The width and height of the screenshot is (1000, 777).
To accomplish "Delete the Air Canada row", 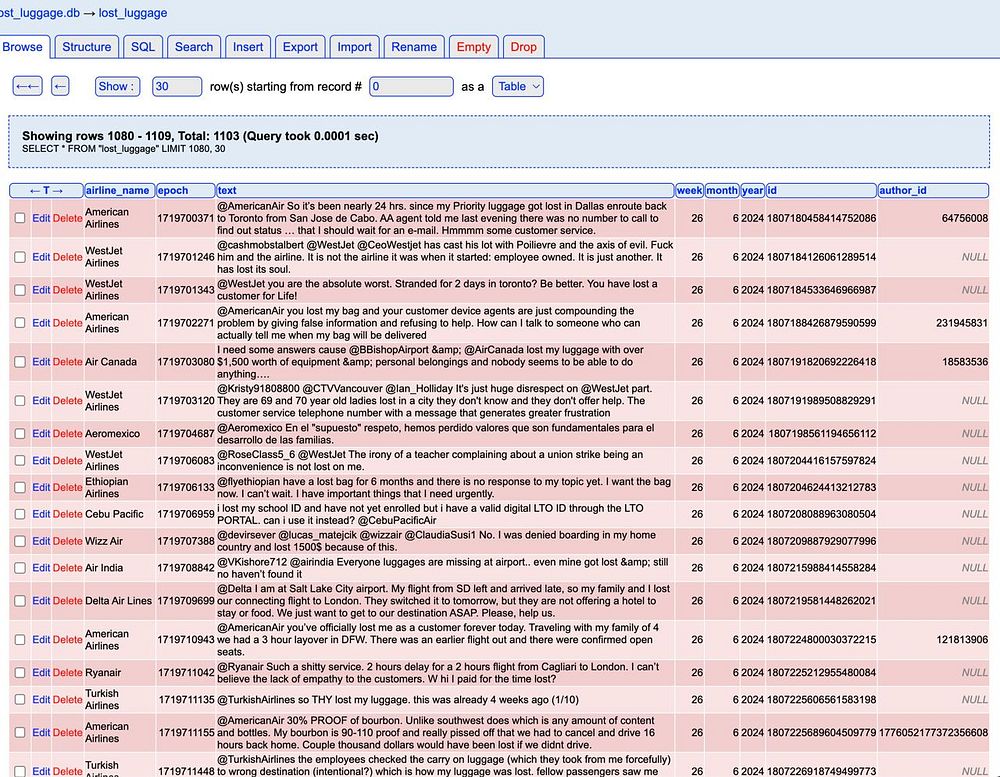I will 67,362.
